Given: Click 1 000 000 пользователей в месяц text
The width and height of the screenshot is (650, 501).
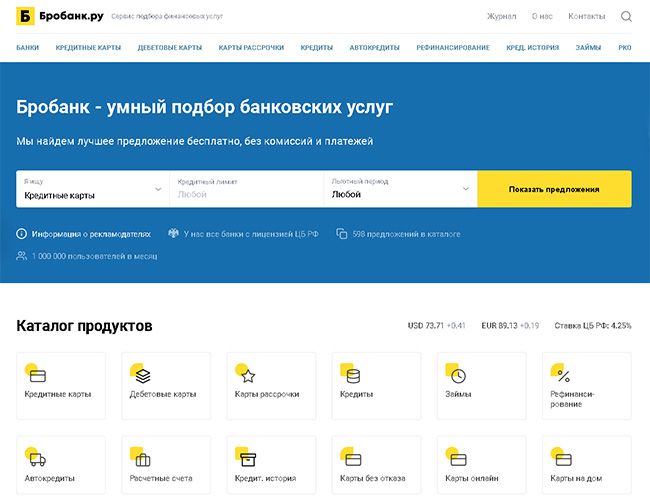Looking at the screenshot, I should coord(95,256).
